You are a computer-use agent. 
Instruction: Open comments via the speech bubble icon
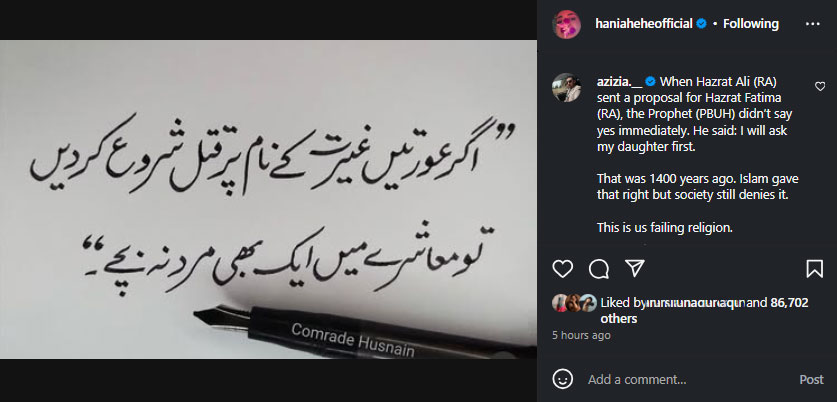[x=599, y=269]
